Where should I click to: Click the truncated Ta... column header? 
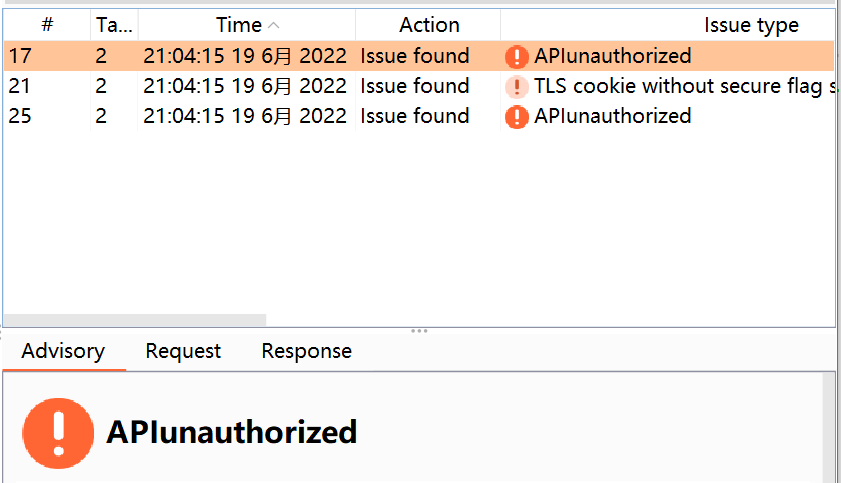click(x=114, y=25)
